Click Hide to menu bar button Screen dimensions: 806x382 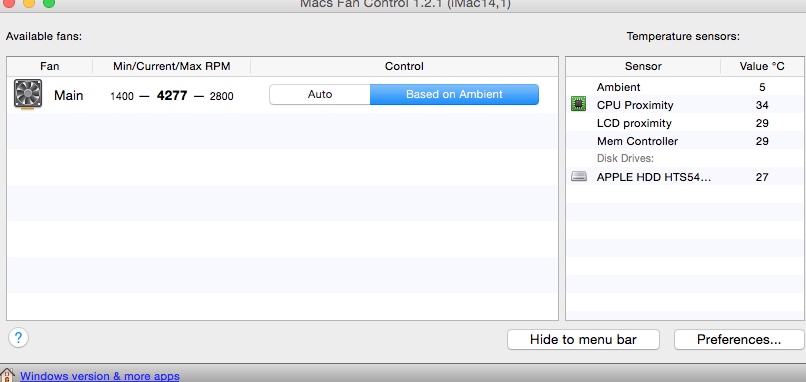click(x=583, y=339)
